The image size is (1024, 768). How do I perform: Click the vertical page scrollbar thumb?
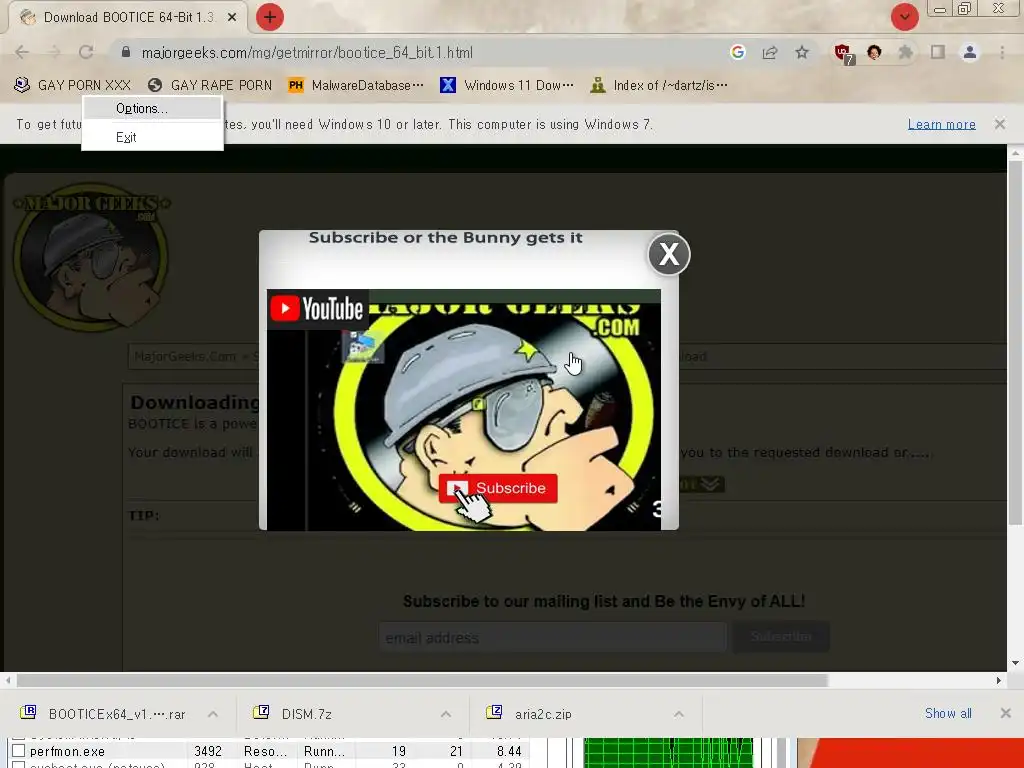click(x=1015, y=343)
